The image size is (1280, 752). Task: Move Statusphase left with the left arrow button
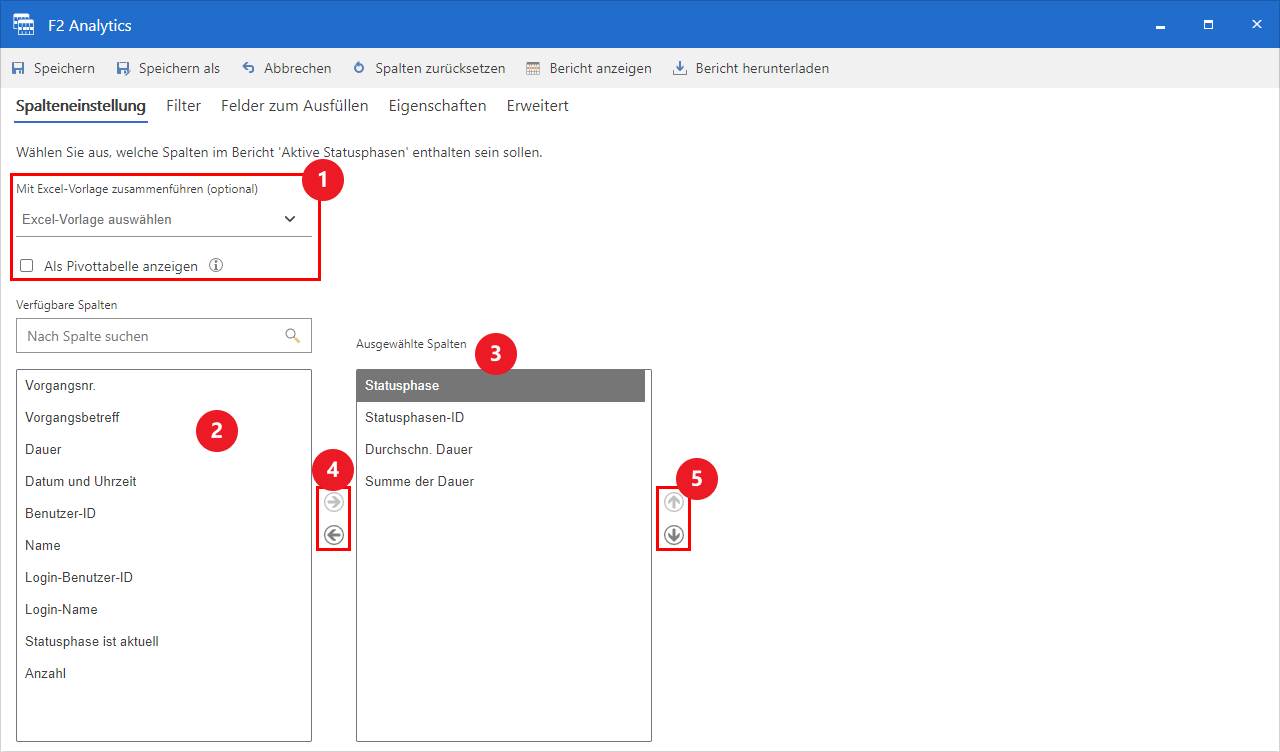coord(333,535)
